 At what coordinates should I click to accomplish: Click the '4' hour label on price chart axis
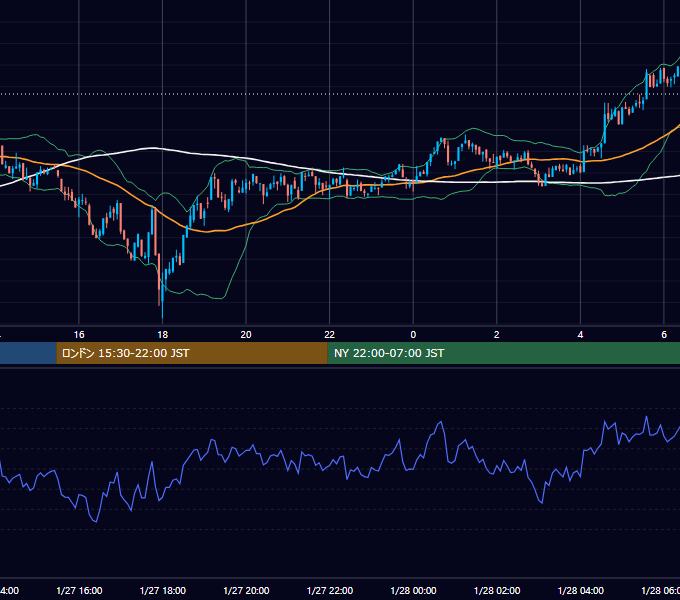coord(580,335)
